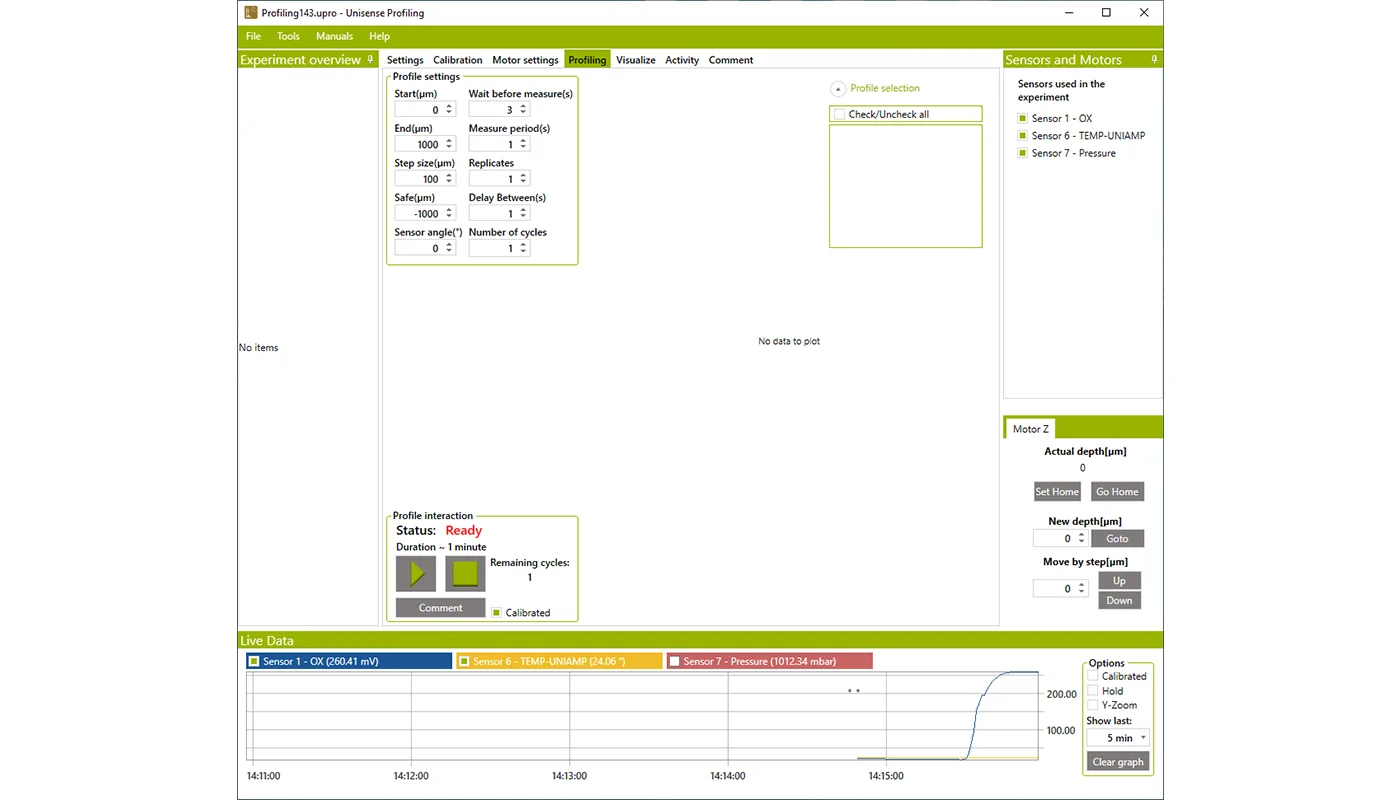Switch to the Motor settings tab
1400x800 pixels.
pos(525,60)
